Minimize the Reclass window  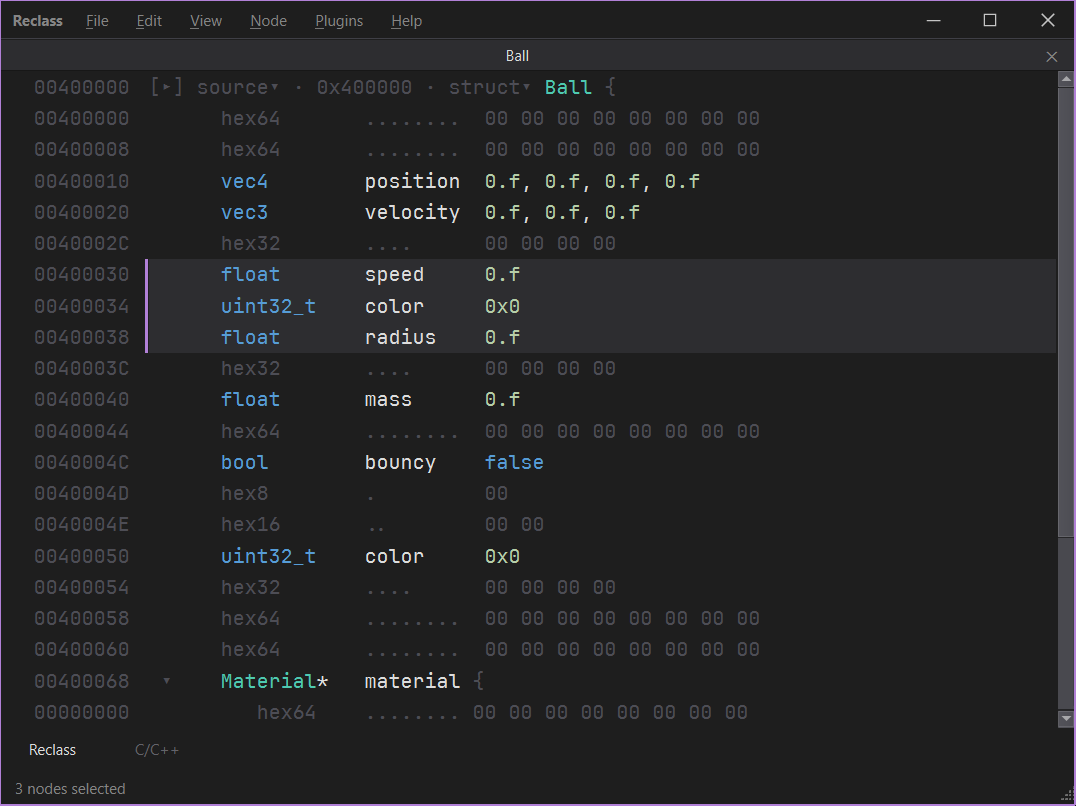933,21
